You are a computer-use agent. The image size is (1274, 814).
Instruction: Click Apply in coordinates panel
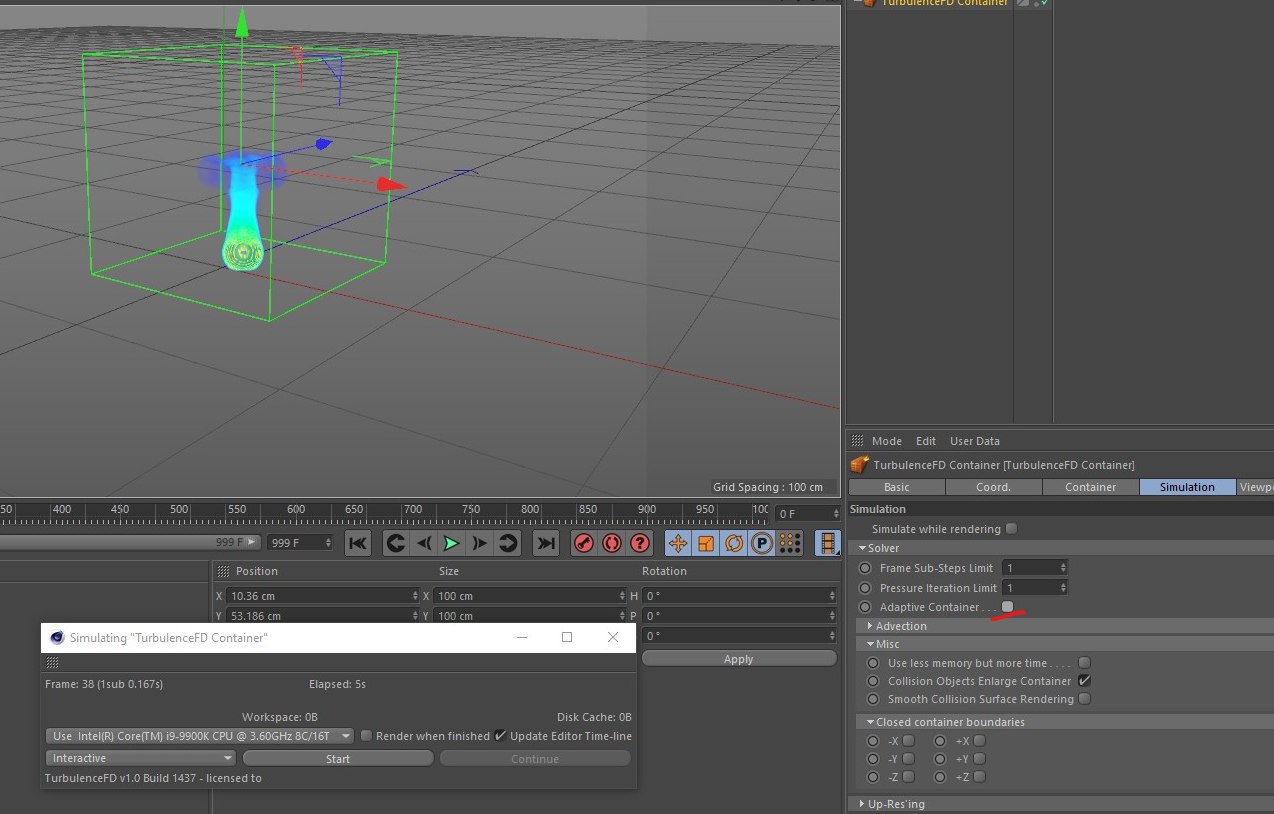pos(738,659)
